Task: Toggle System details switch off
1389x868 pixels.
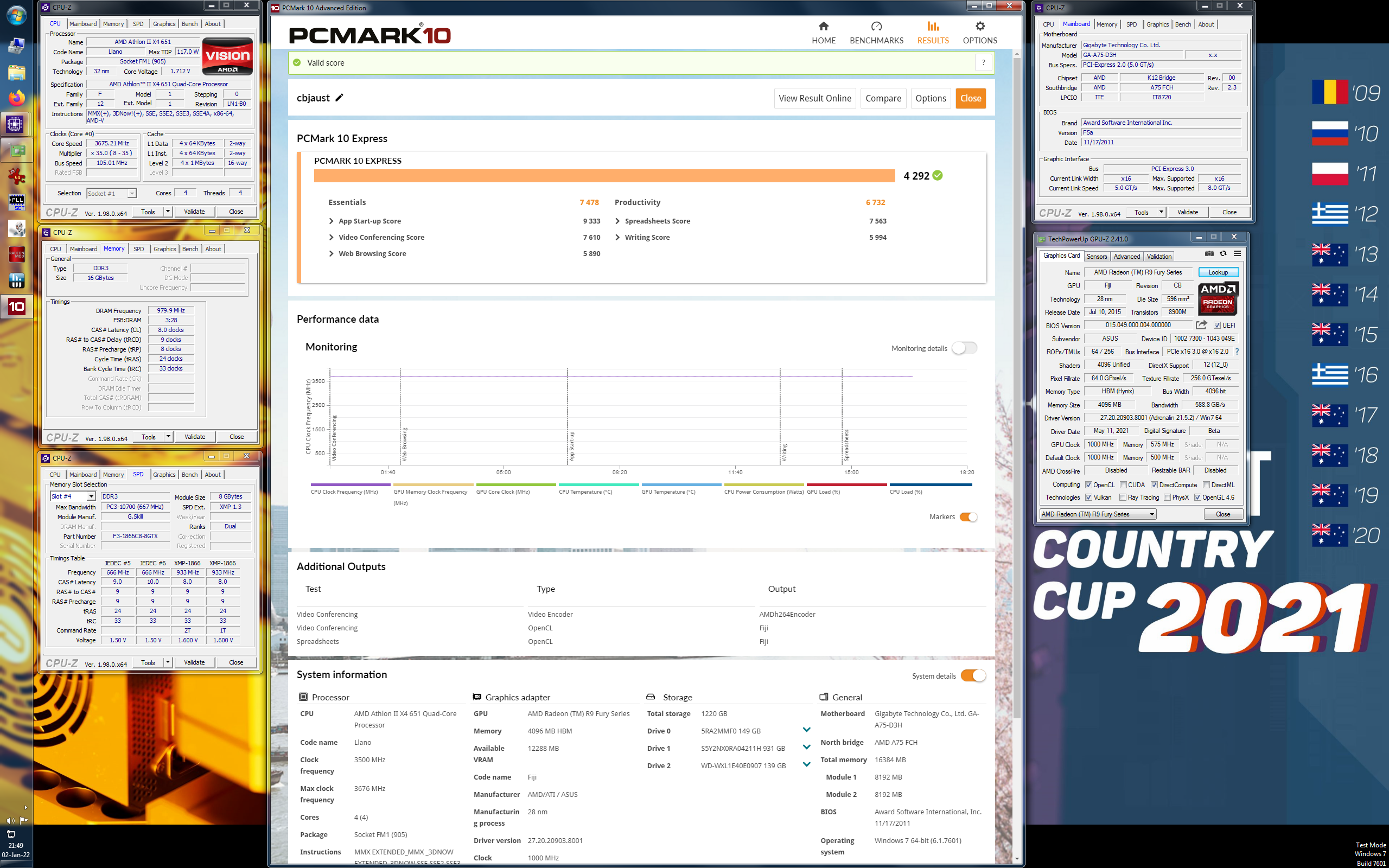Action: click(973, 676)
